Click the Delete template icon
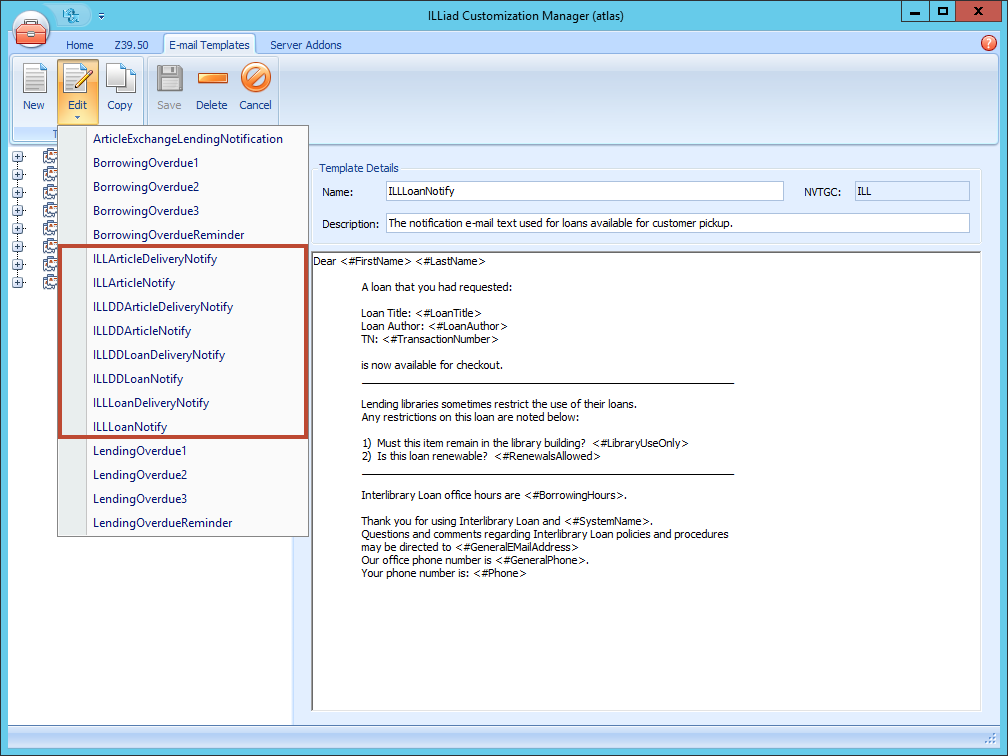Viewport: 1008px width, 756px height. (211, 86)
